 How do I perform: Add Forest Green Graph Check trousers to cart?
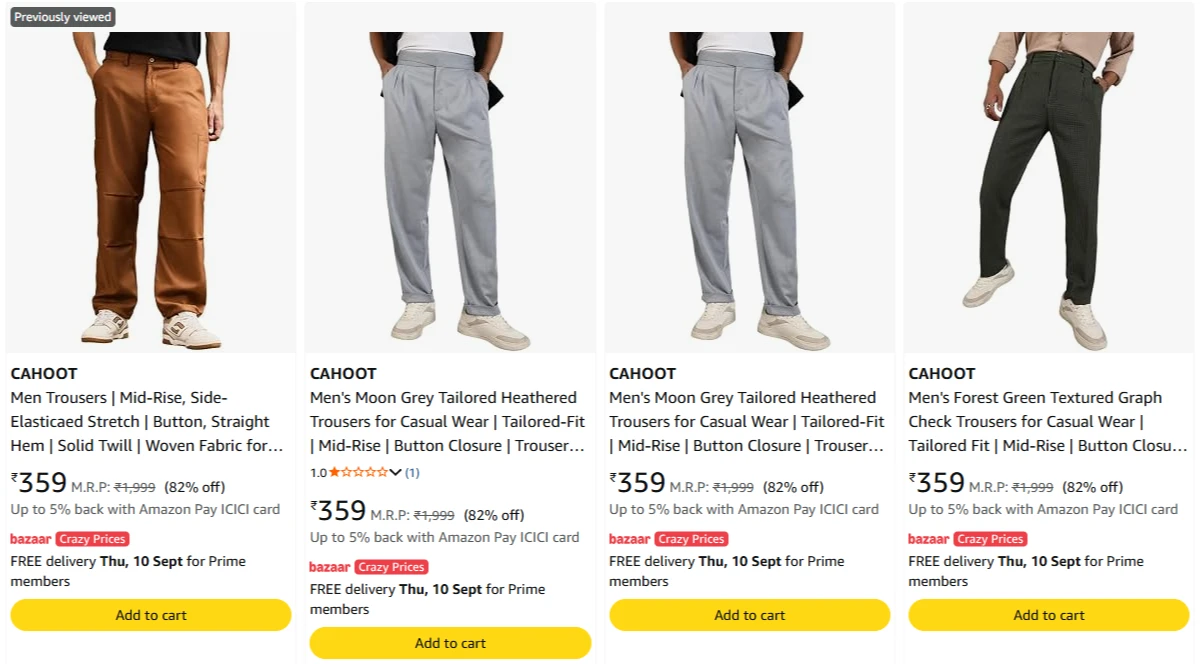coord(1049,615)
